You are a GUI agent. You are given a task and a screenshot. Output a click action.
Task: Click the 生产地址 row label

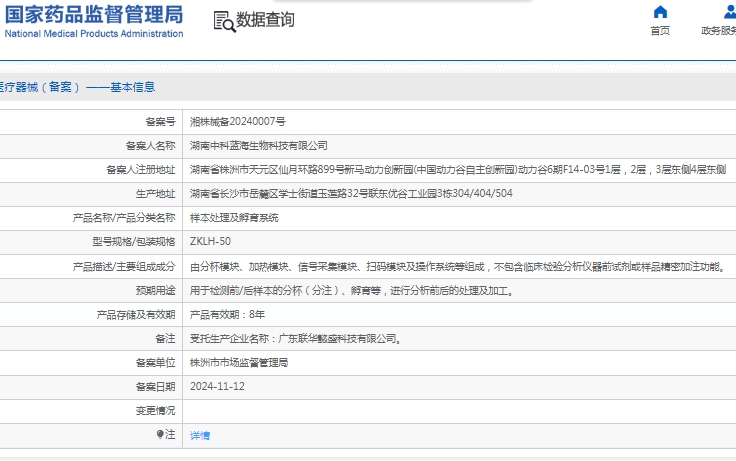(155, 193)
